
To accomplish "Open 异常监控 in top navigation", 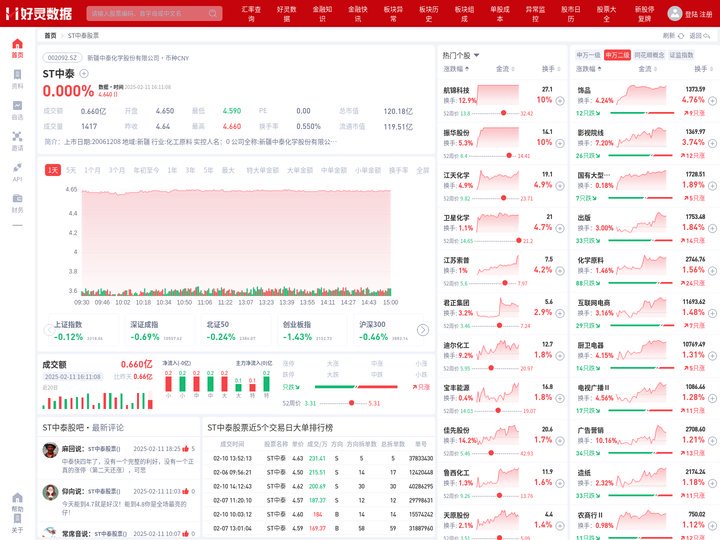I will click(x=535, y=14).
